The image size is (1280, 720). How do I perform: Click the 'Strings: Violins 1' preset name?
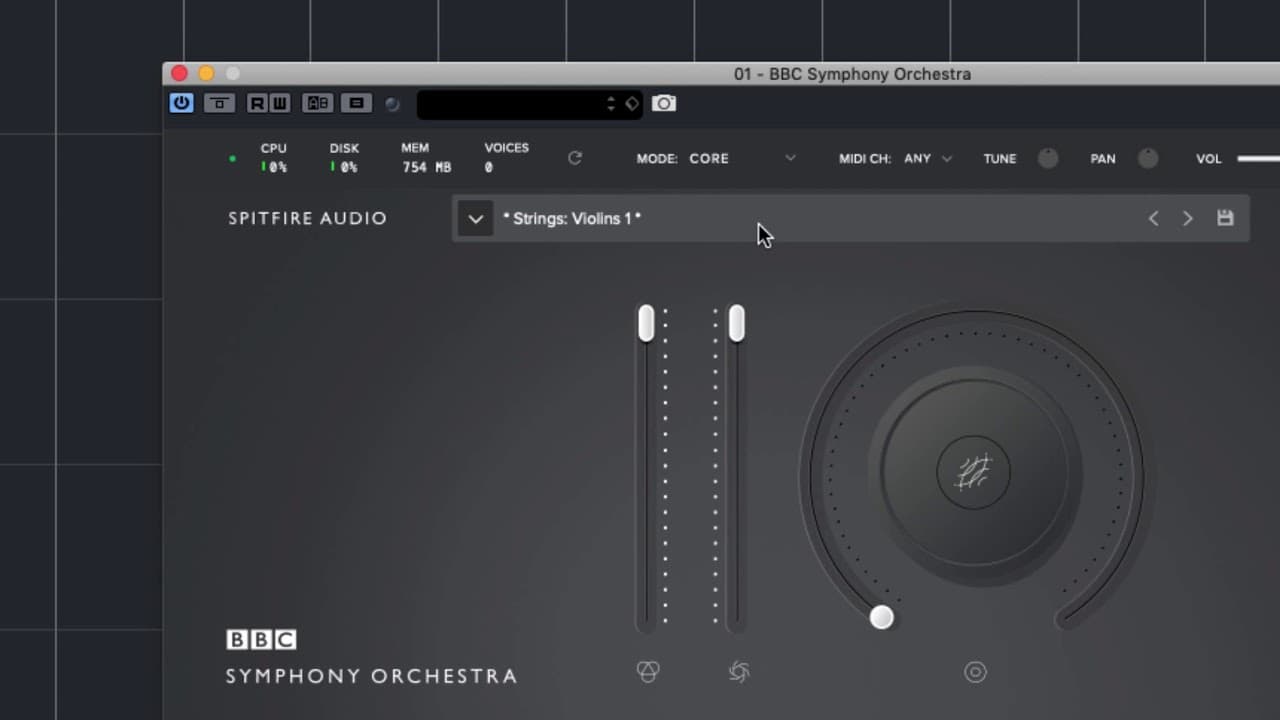click(x=572, y=218)
